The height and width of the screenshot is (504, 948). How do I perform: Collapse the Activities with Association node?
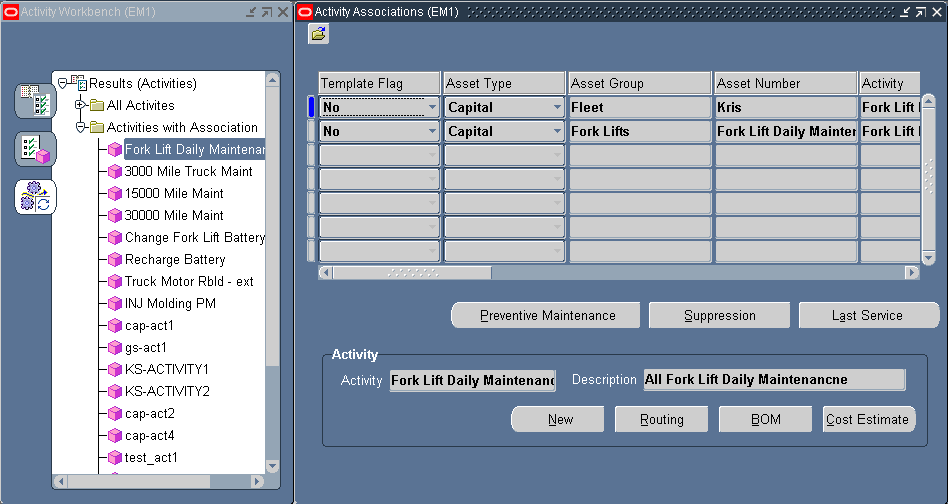coord(80,128)
